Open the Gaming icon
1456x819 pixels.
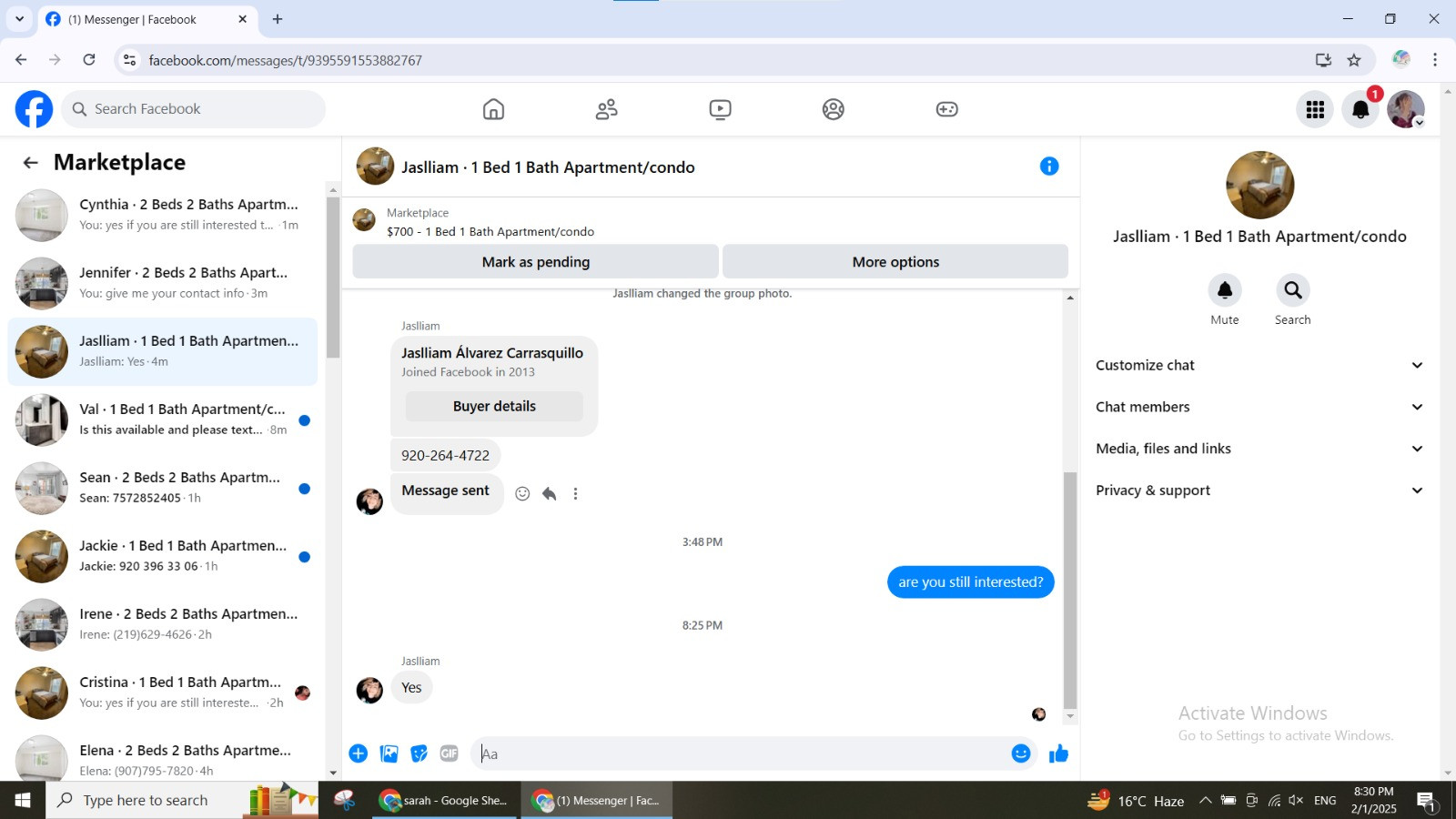pos(947,109)
